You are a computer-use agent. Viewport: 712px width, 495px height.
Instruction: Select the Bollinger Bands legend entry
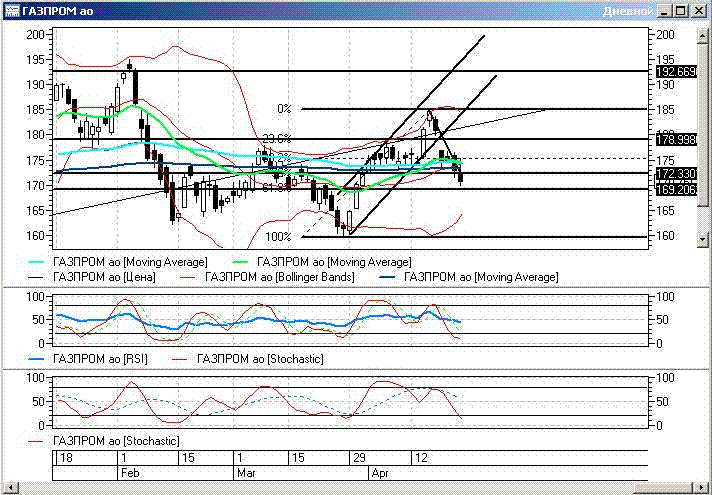[268, 277]
